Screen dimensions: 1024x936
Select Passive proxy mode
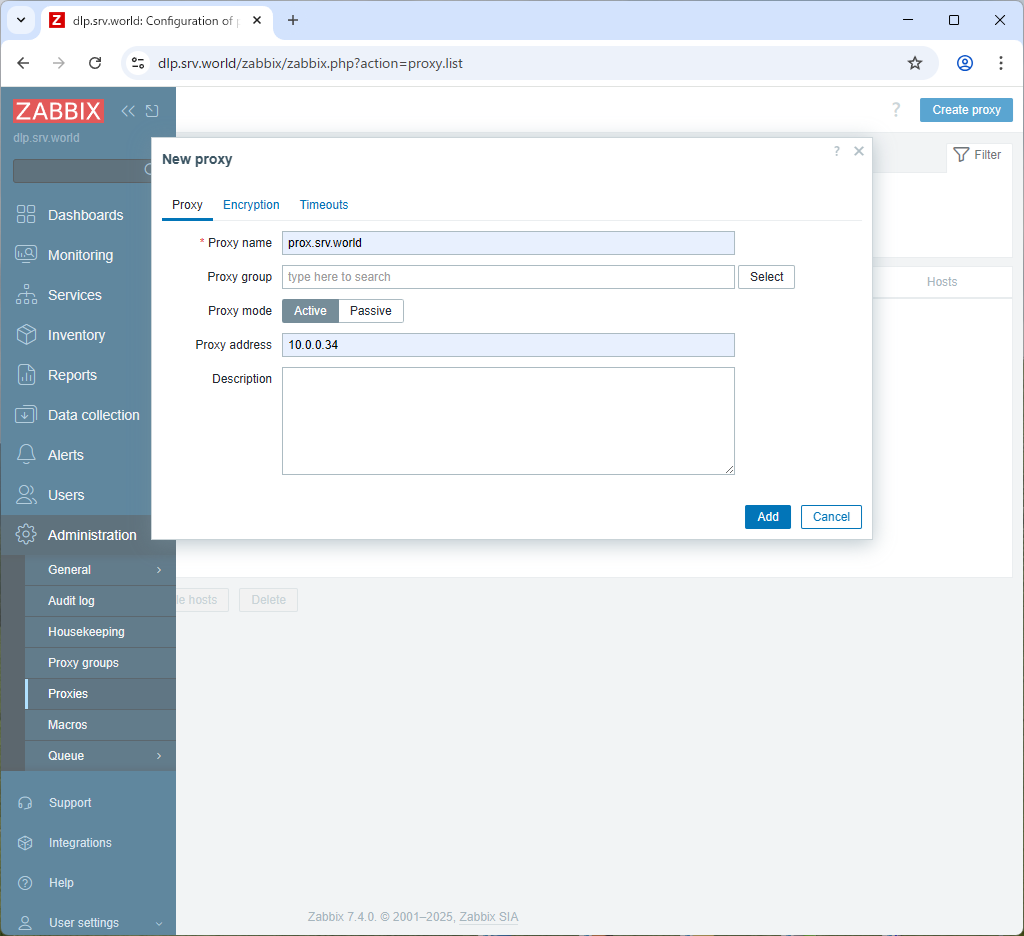371,311
